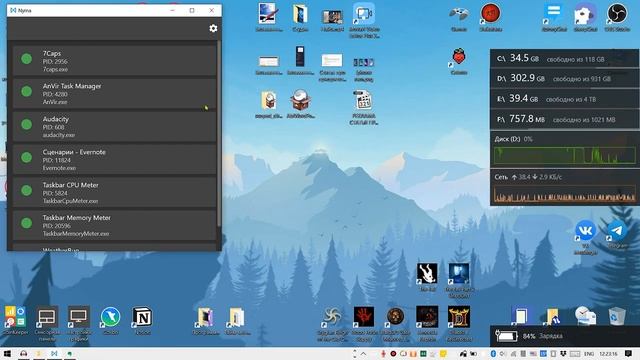Open Nyrna settings gear
This screenshot has width=640, height=360.
pyautogui.click(x=213, y=28)
